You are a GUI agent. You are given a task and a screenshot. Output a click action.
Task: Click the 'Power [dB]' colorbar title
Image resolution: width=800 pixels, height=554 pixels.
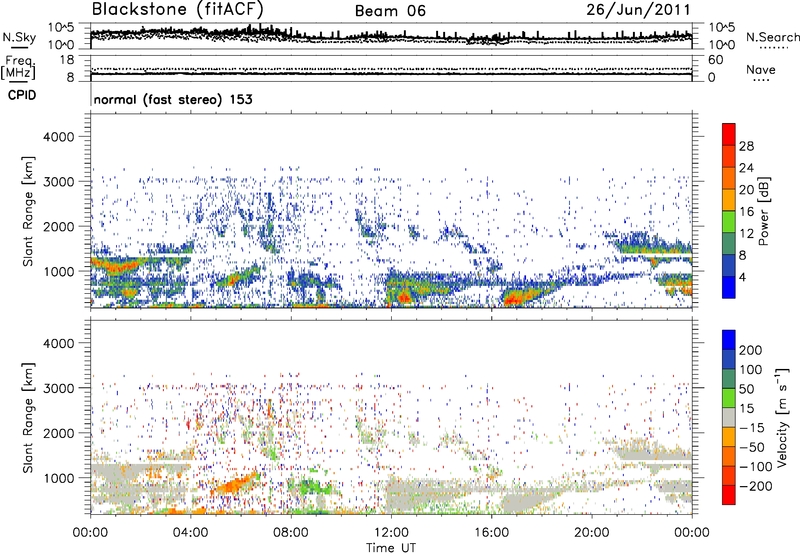764,211
